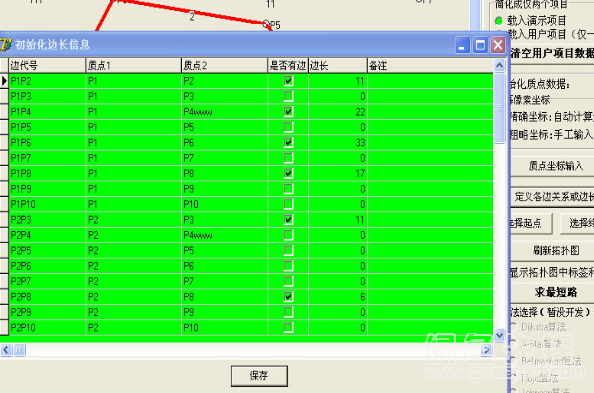This screenshot has width=594, height=393.
Task: Click the 显示拓扑图中标签 button
Action: 553,272
